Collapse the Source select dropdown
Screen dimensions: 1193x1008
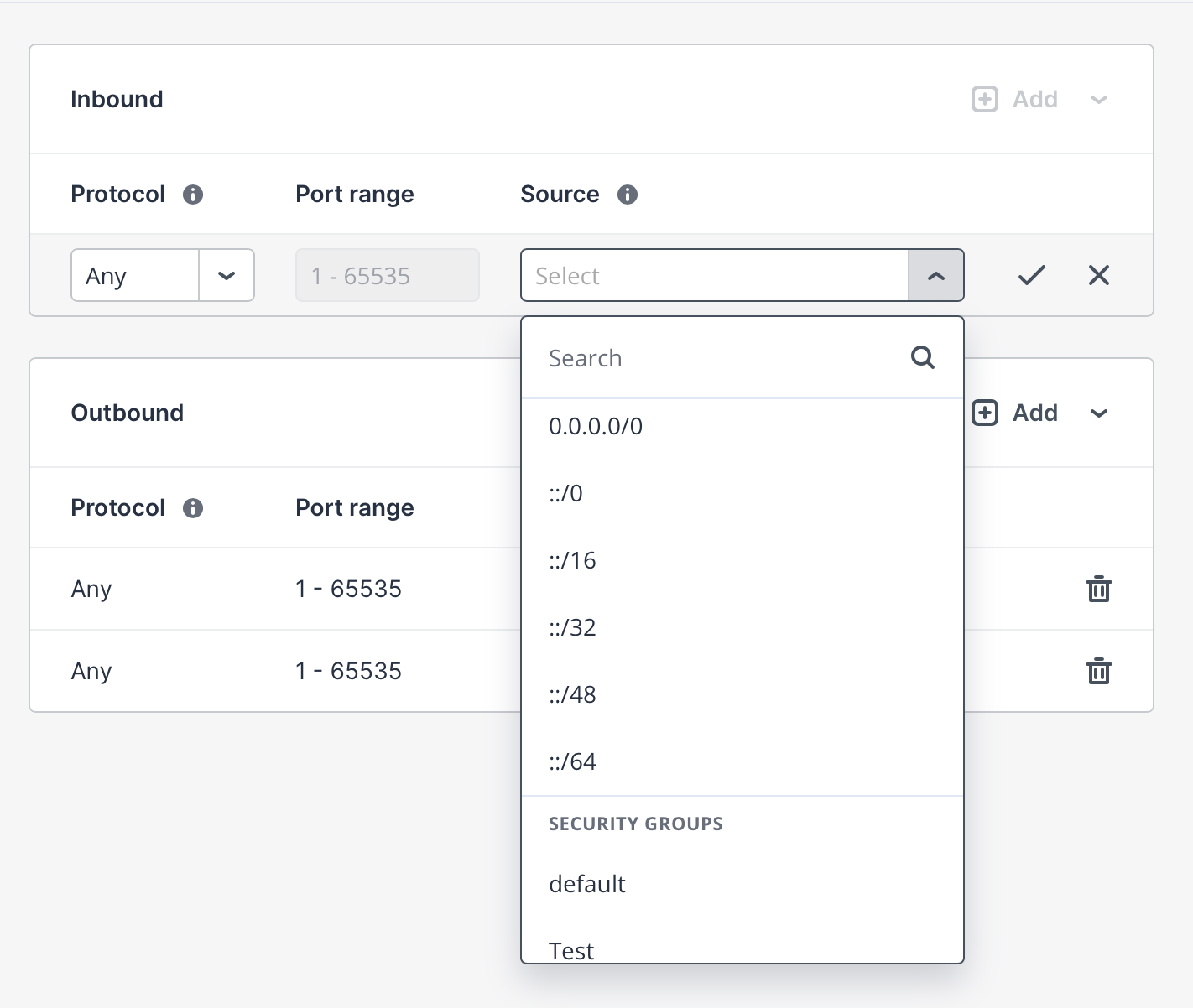click(x=935, y=275)
